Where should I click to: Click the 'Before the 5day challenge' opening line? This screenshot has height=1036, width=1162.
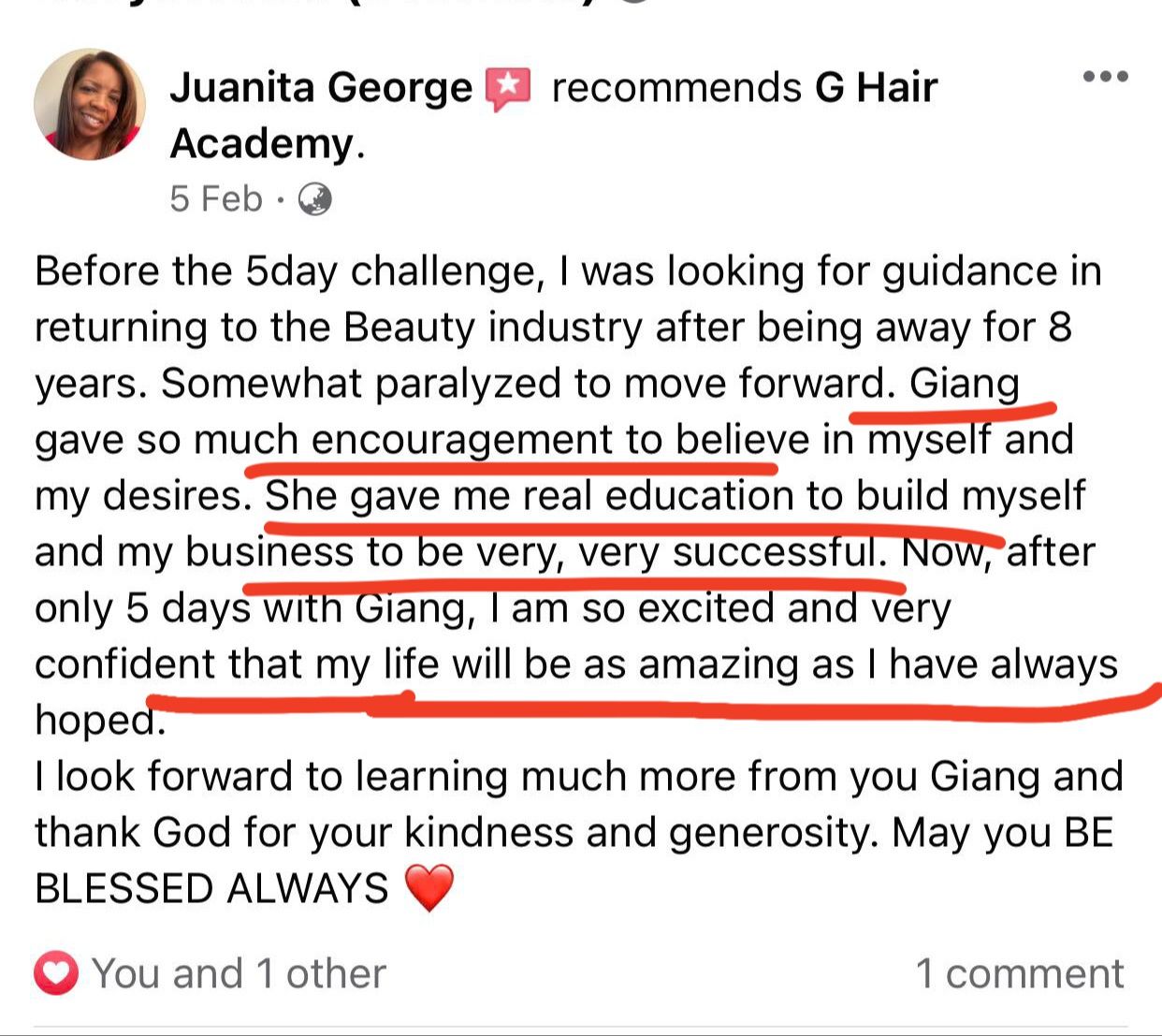(289, 271)
